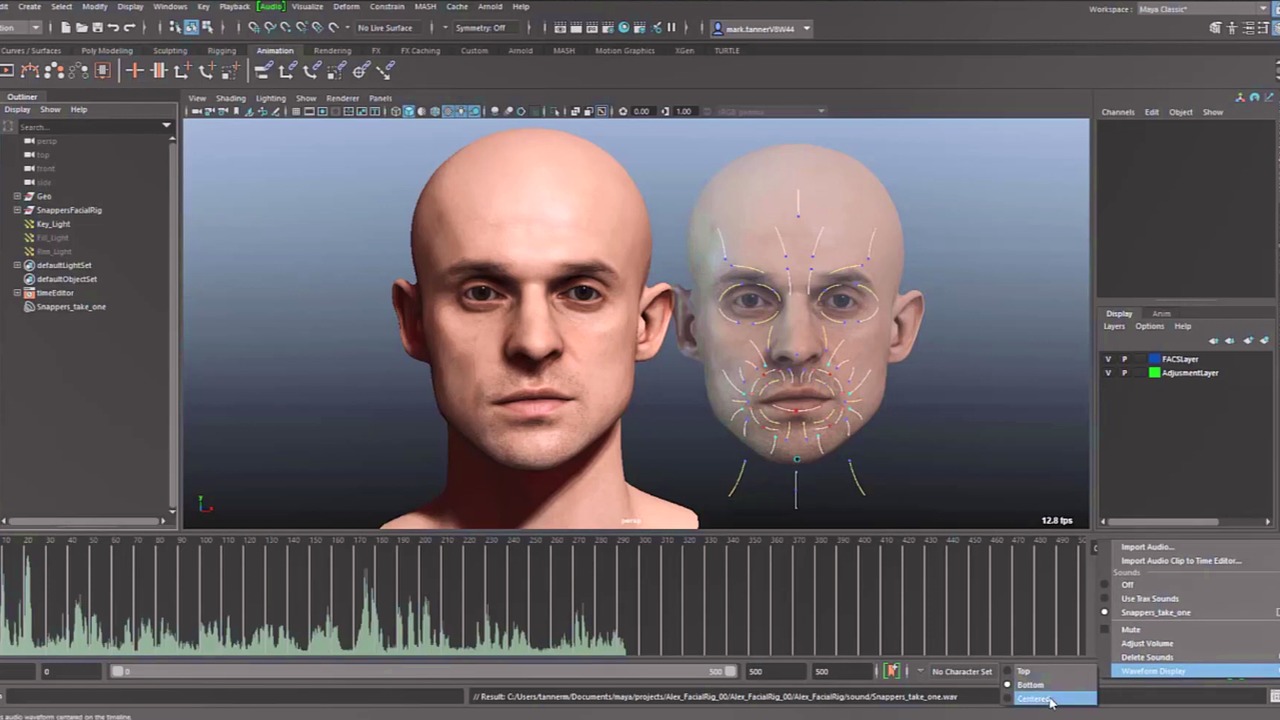Toggle visibility V of FACSLayer
The width and height of the screenshot is (1280, 720).
tap(1107, 359)
